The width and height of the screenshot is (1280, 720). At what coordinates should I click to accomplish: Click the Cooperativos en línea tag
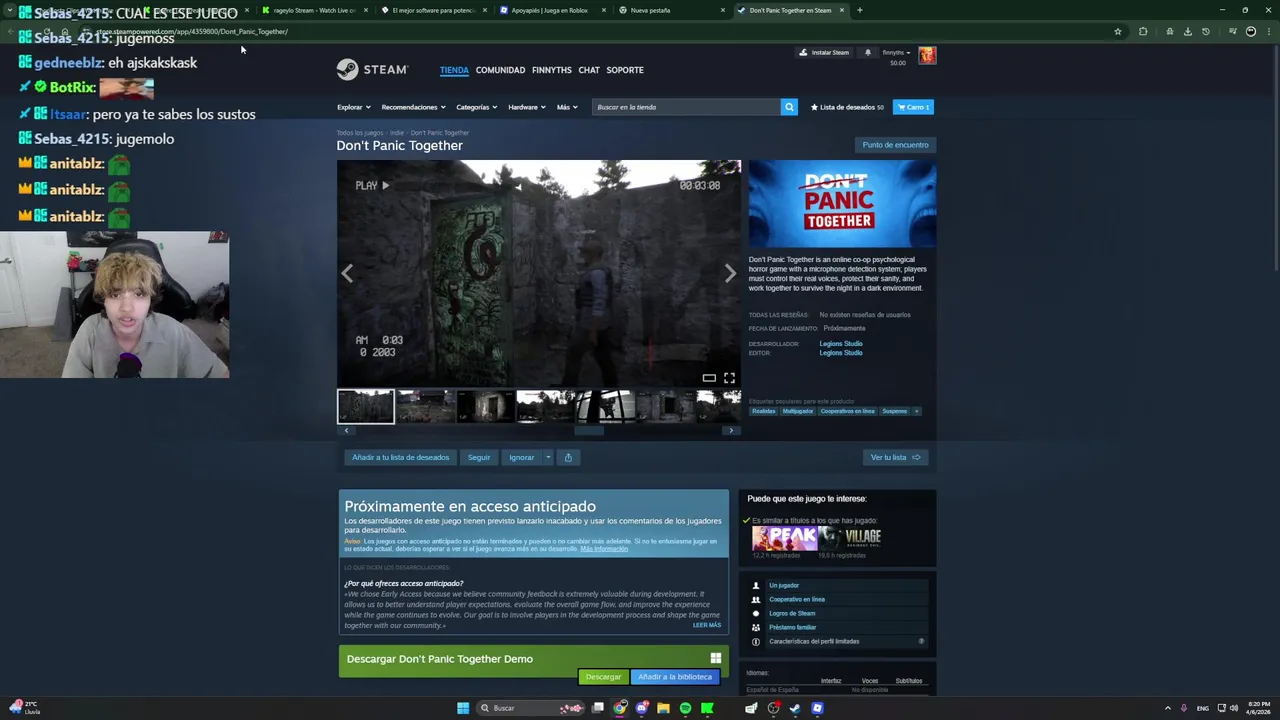tap(847, 411)
